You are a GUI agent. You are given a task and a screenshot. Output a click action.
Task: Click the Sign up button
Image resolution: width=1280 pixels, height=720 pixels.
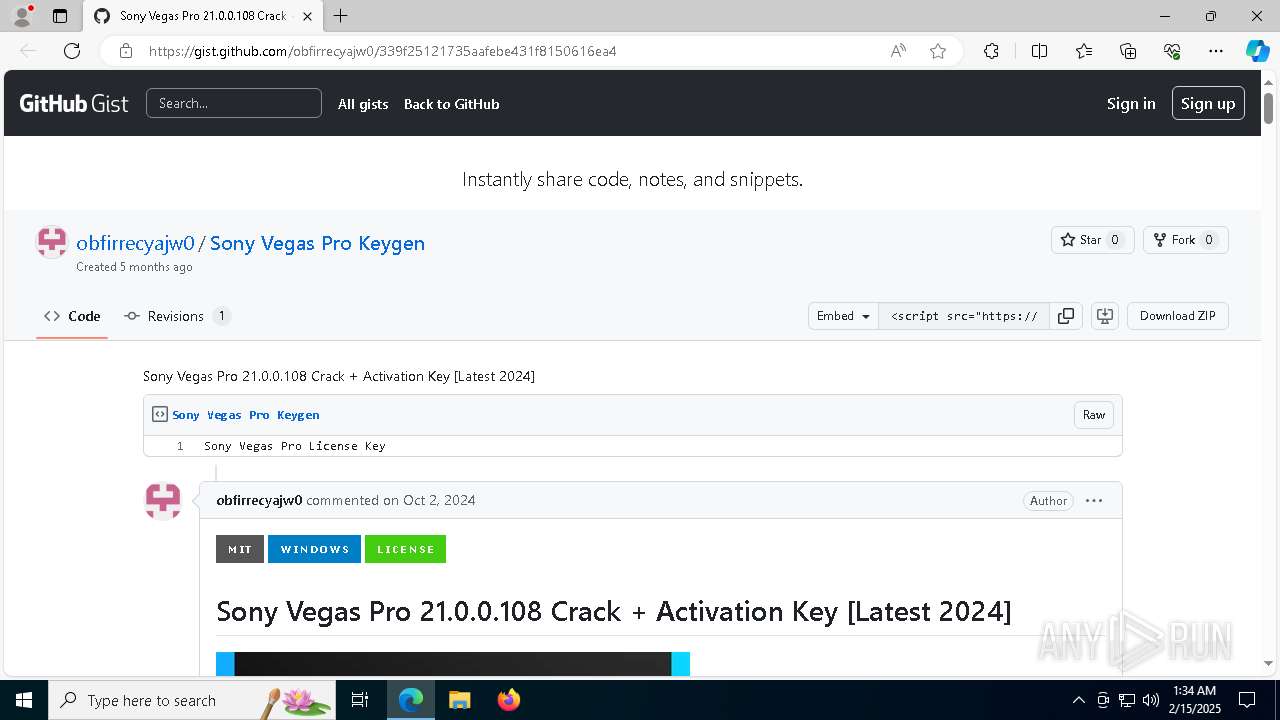click(1208, 104)
